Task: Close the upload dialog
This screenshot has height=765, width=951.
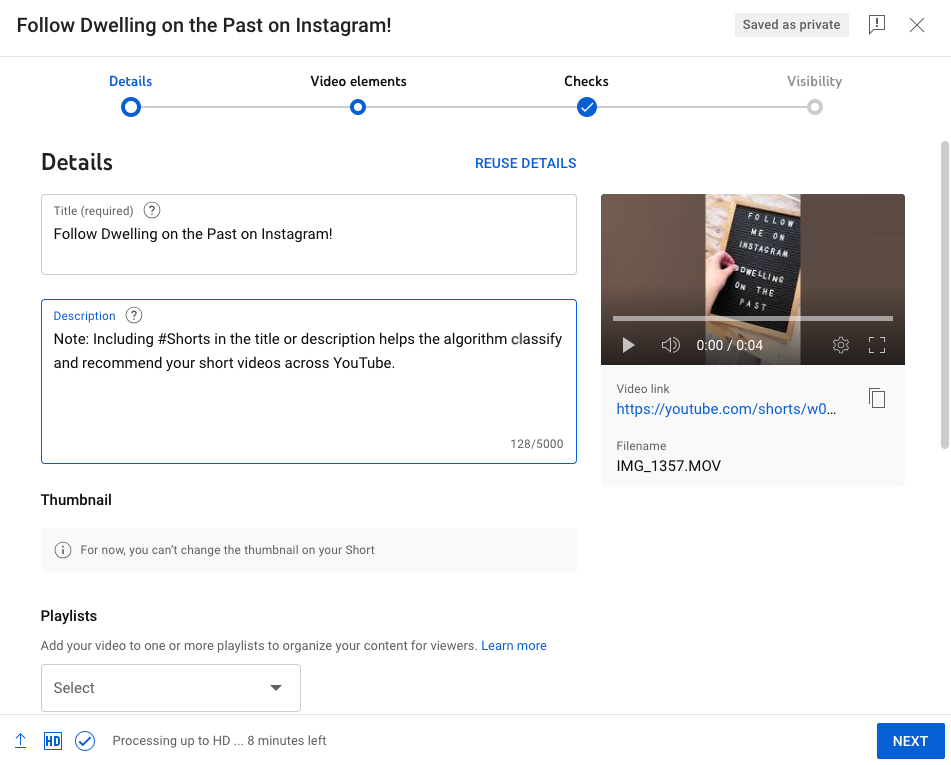Action: (x=917, y=25)
